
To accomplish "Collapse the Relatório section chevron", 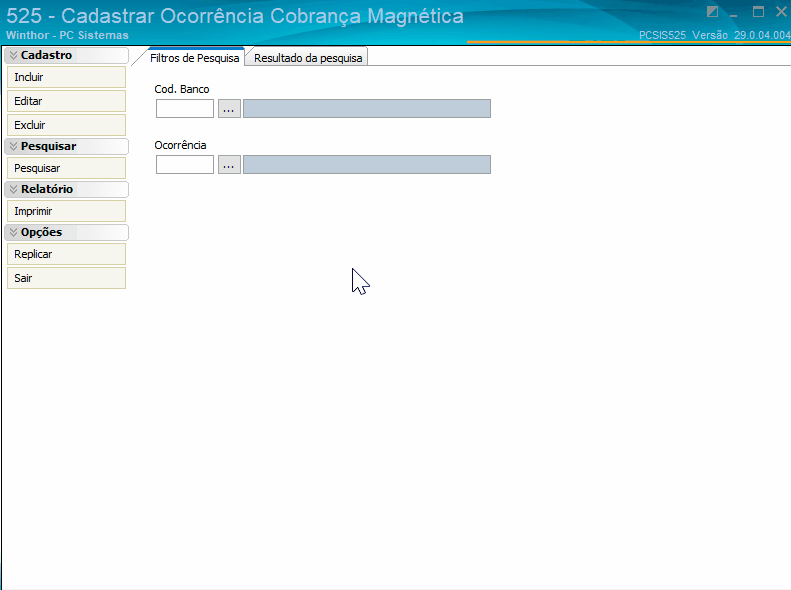I will tap(14, 189).
